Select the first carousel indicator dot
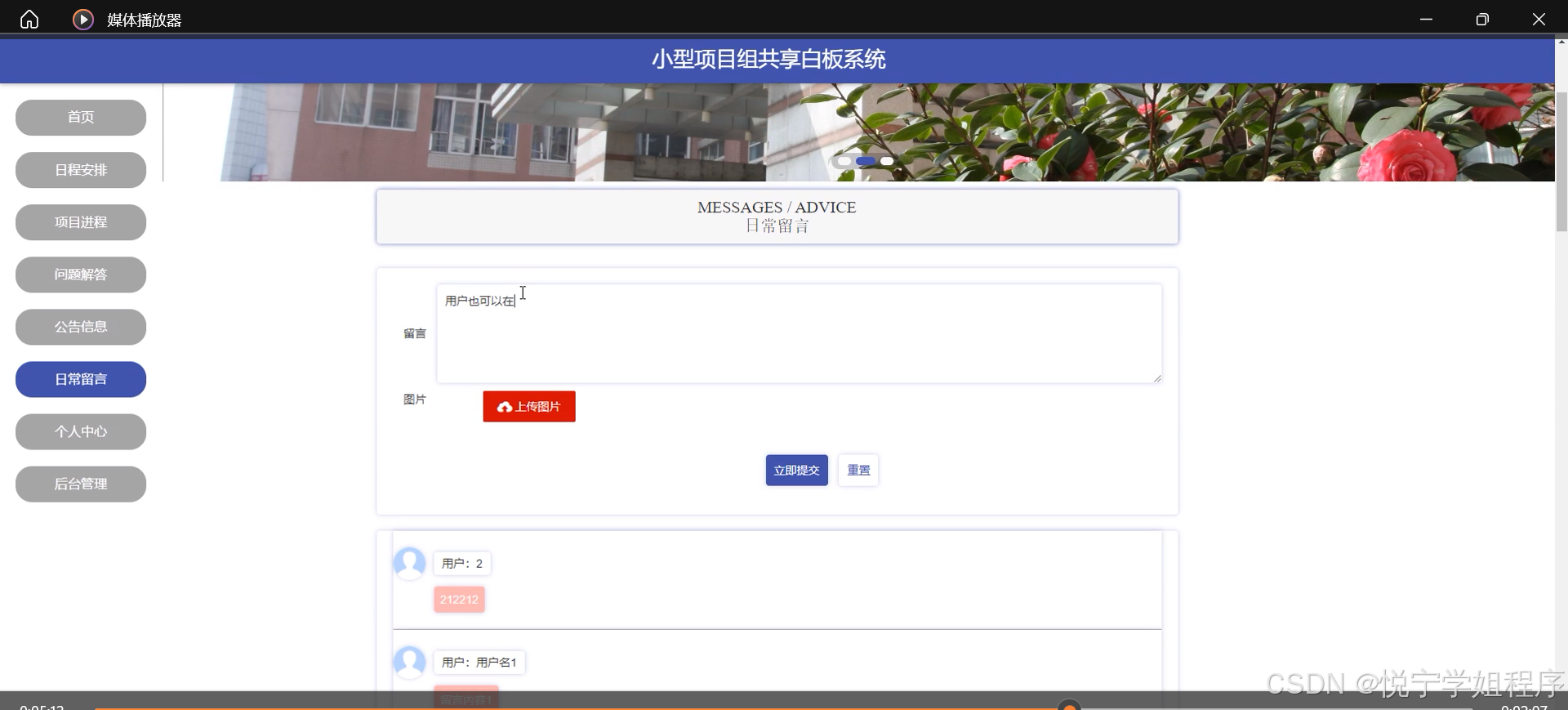The image size is (1568, 710). 844,161
